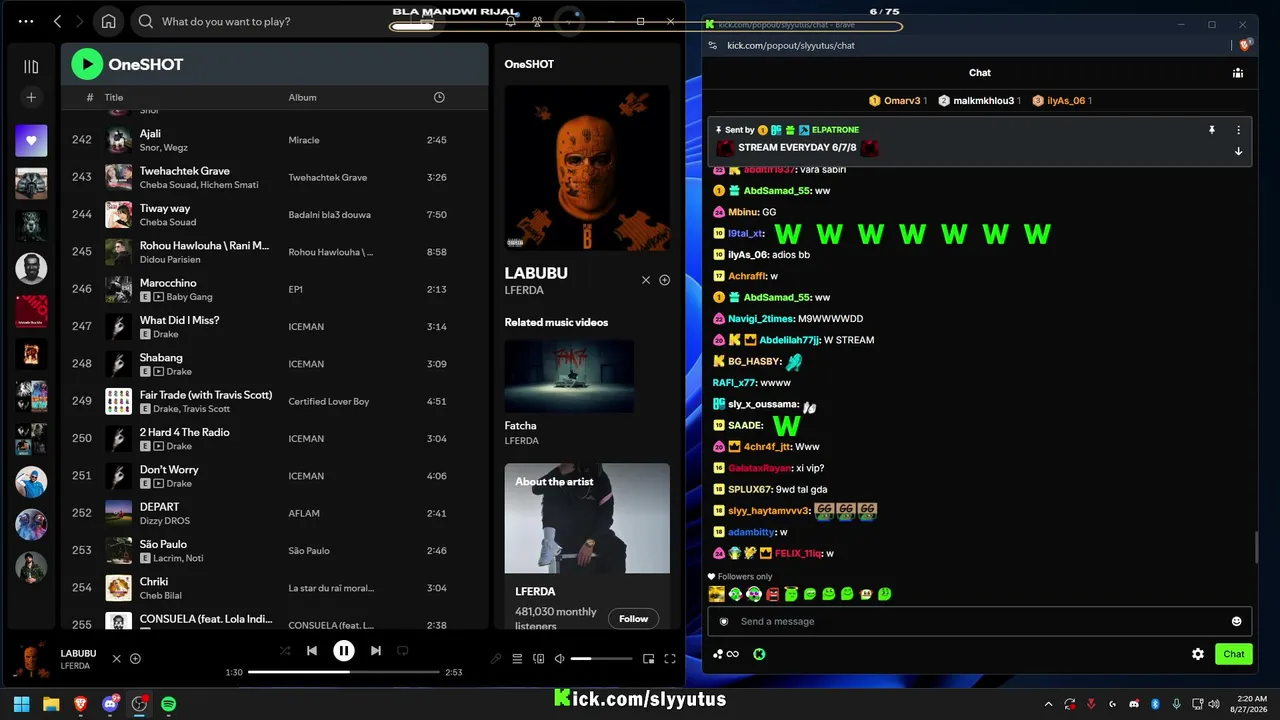Sort tracks by Album column
Screen dimensions: 1280x720
(302, 97)
